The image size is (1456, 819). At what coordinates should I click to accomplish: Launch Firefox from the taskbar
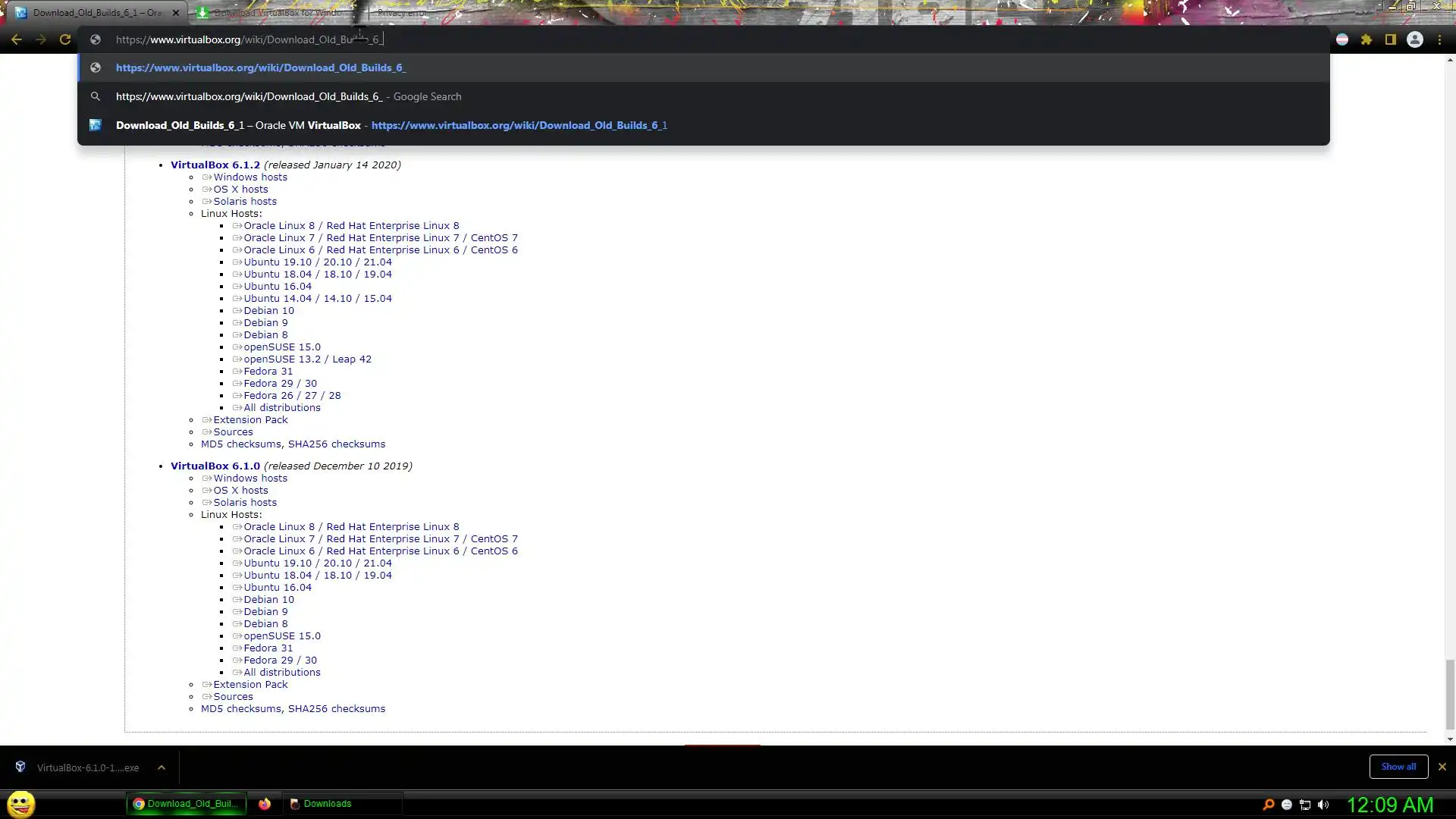pyautogui.click(x=264, y=804)
